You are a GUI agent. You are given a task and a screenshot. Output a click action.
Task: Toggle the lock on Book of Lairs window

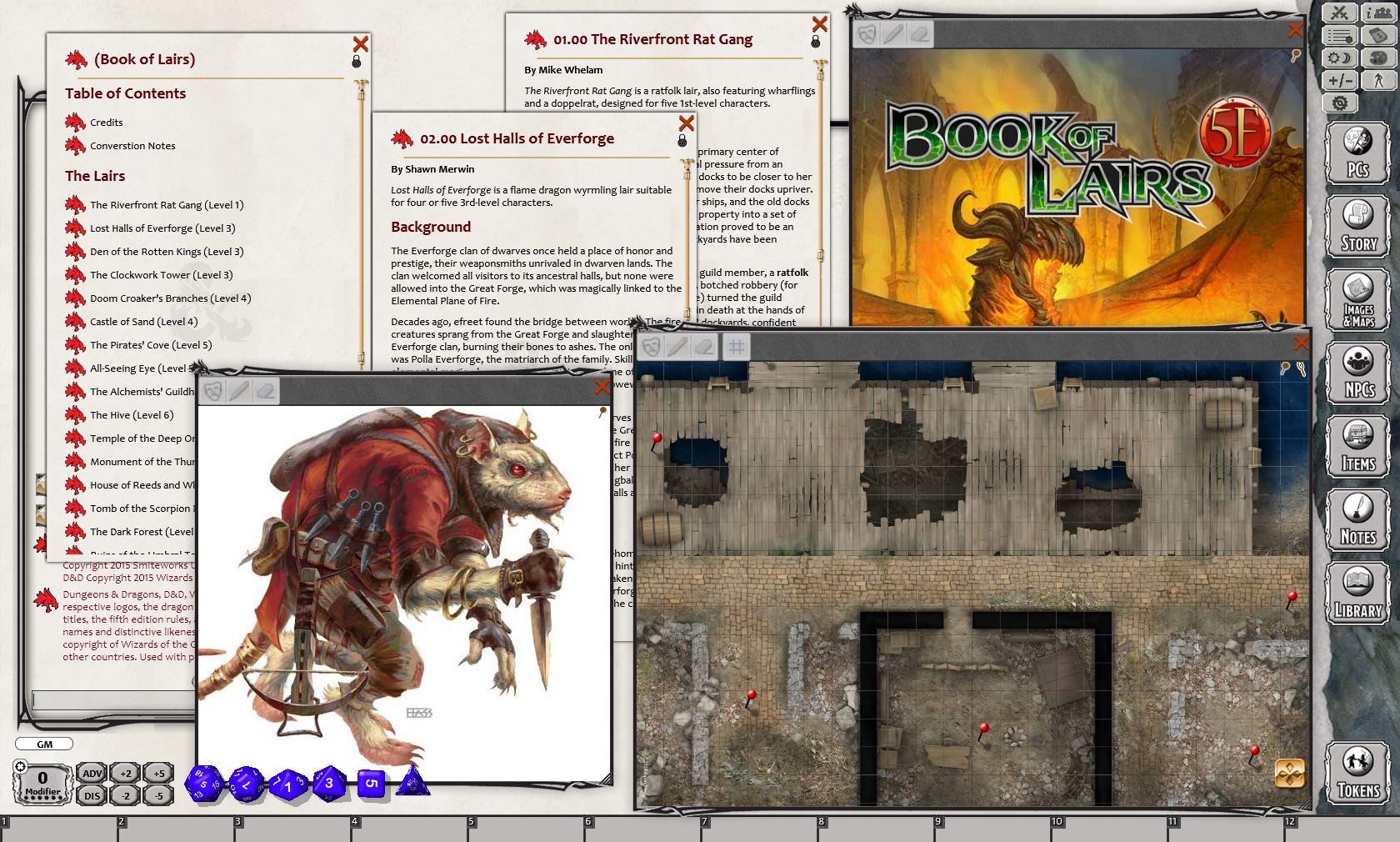coord(357,63)
